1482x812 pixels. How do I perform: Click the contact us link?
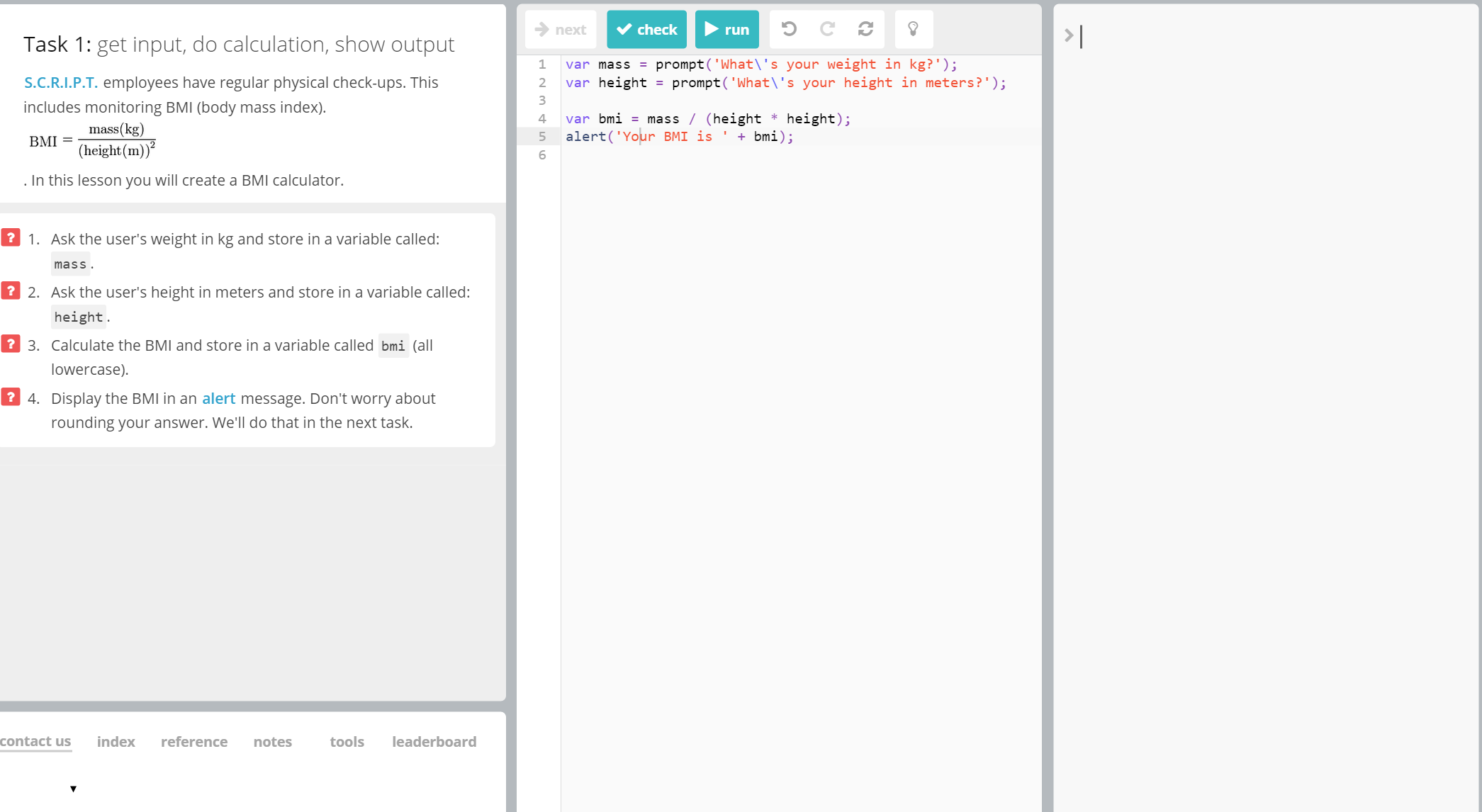35,741
